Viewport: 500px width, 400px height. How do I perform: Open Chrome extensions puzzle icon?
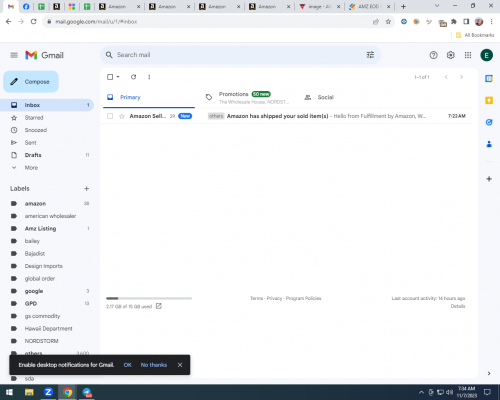[x=454, y=22]
